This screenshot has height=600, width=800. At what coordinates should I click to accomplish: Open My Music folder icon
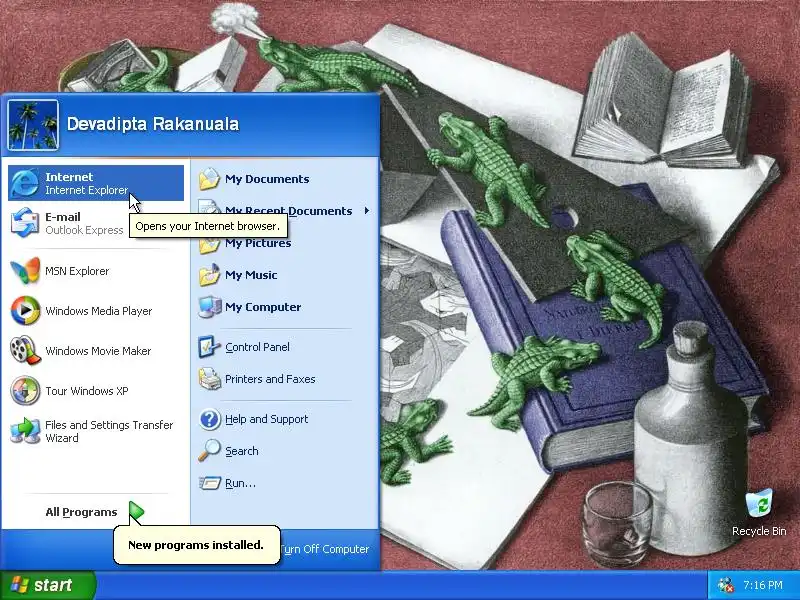(x=209, y=275)
